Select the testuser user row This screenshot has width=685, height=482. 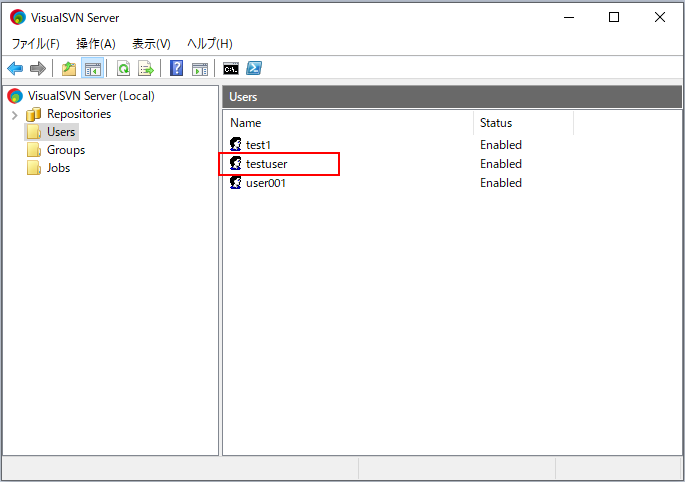[266, 164]
